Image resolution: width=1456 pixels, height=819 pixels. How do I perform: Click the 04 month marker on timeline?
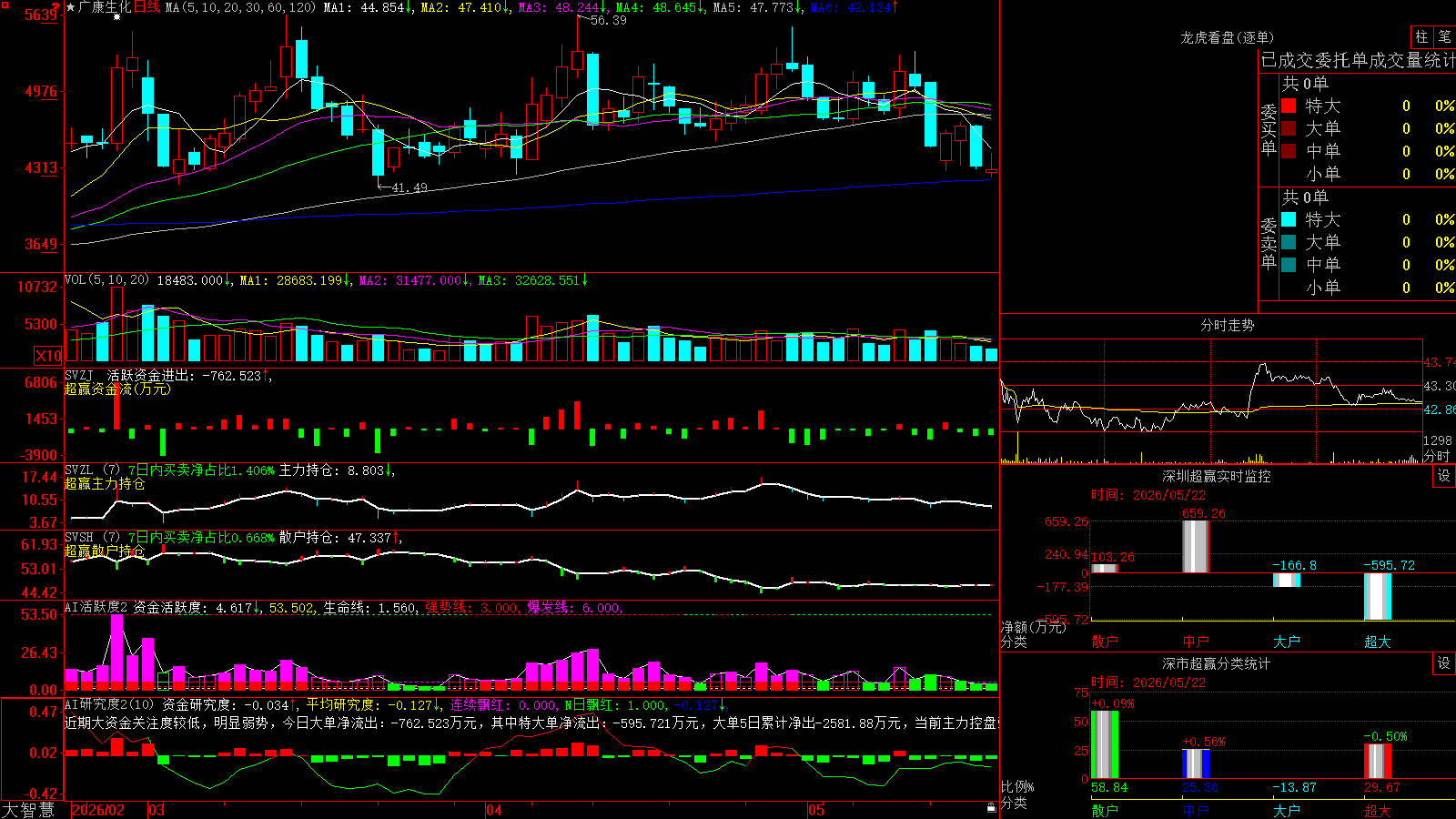tap(494, 810)
